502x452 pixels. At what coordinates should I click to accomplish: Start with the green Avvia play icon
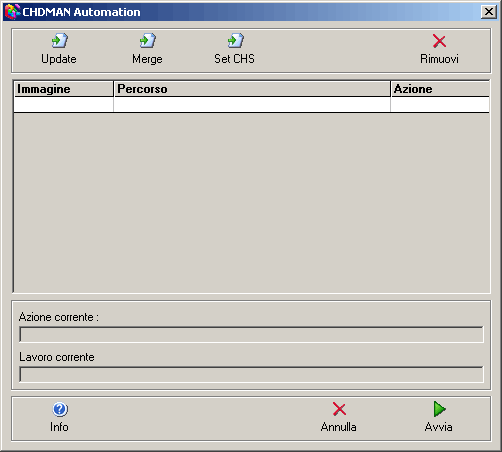click(x=439, y=409)
